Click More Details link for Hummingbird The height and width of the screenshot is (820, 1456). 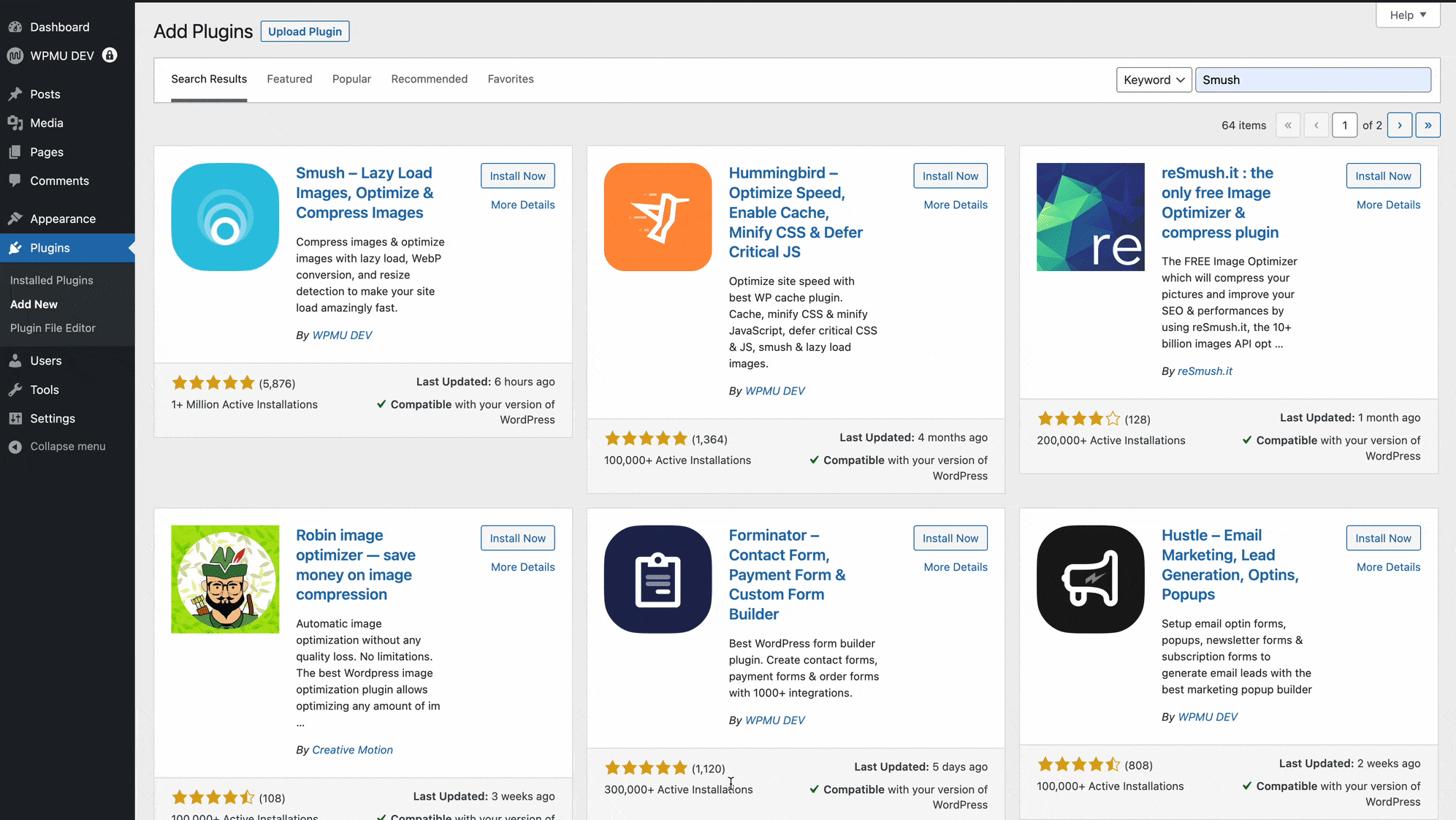tap(955, 204)
